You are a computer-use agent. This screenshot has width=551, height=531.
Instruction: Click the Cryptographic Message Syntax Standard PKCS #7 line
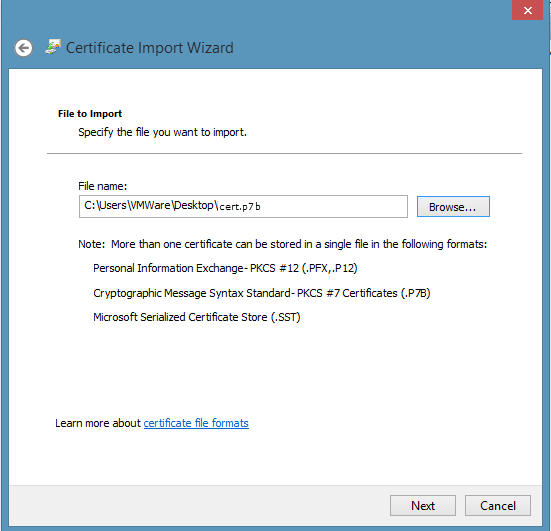pyautogui.click(x=262, y=293)
